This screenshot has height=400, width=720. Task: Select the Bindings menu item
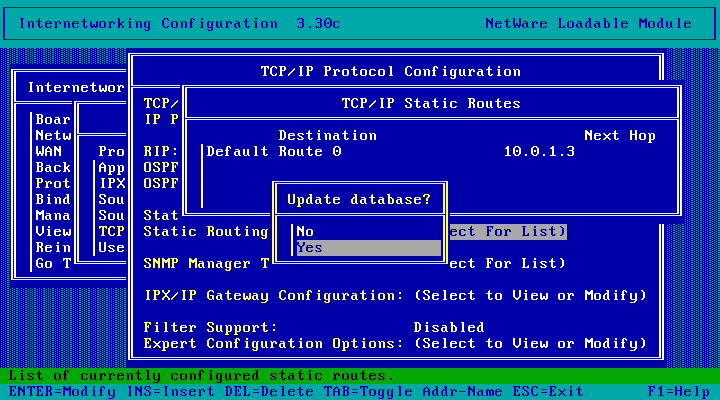[53, 199]
